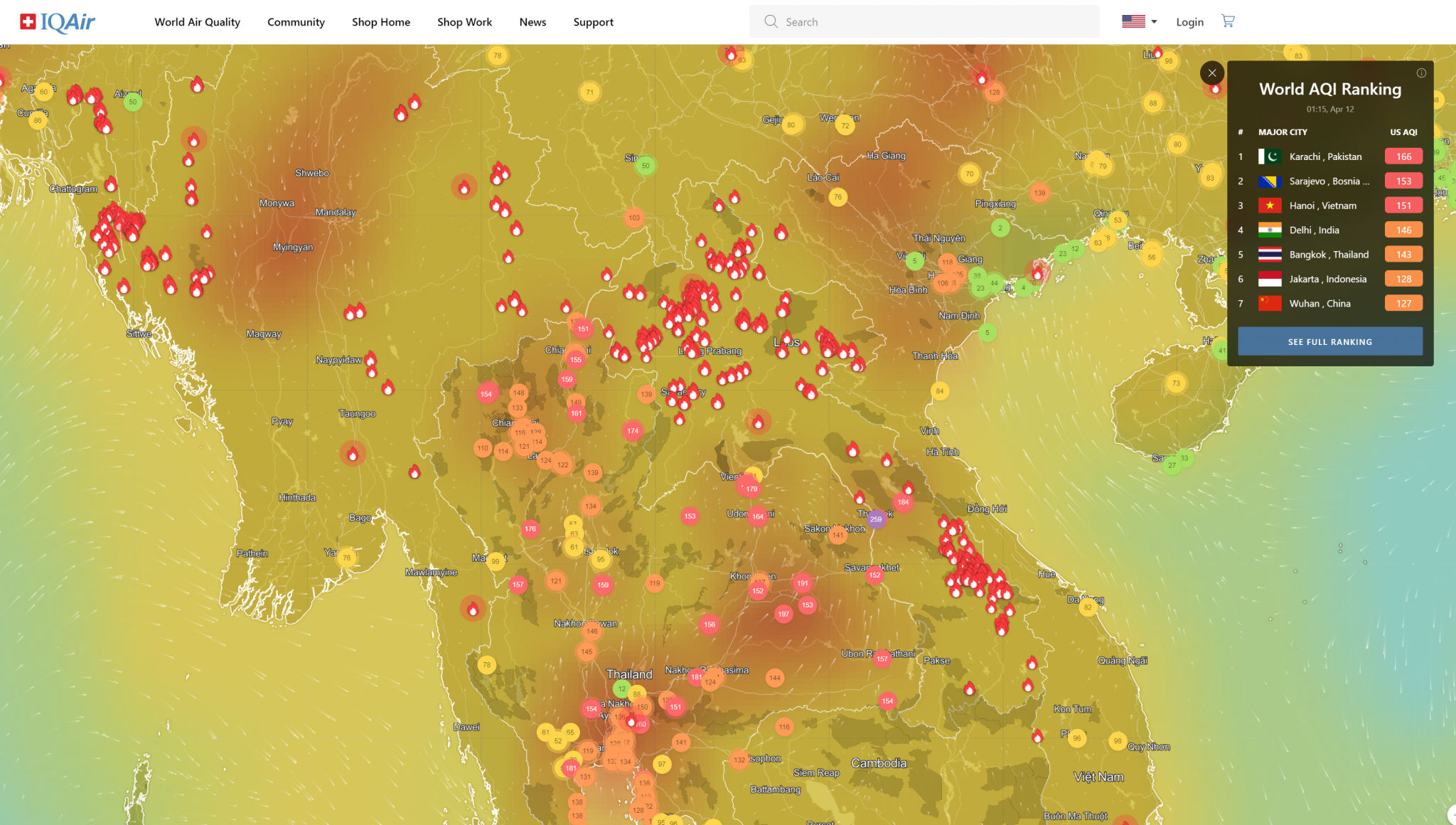Click the search magnifier icon
The width and height of the screenshot is (1456, 825).
click(x=771, y=21)
